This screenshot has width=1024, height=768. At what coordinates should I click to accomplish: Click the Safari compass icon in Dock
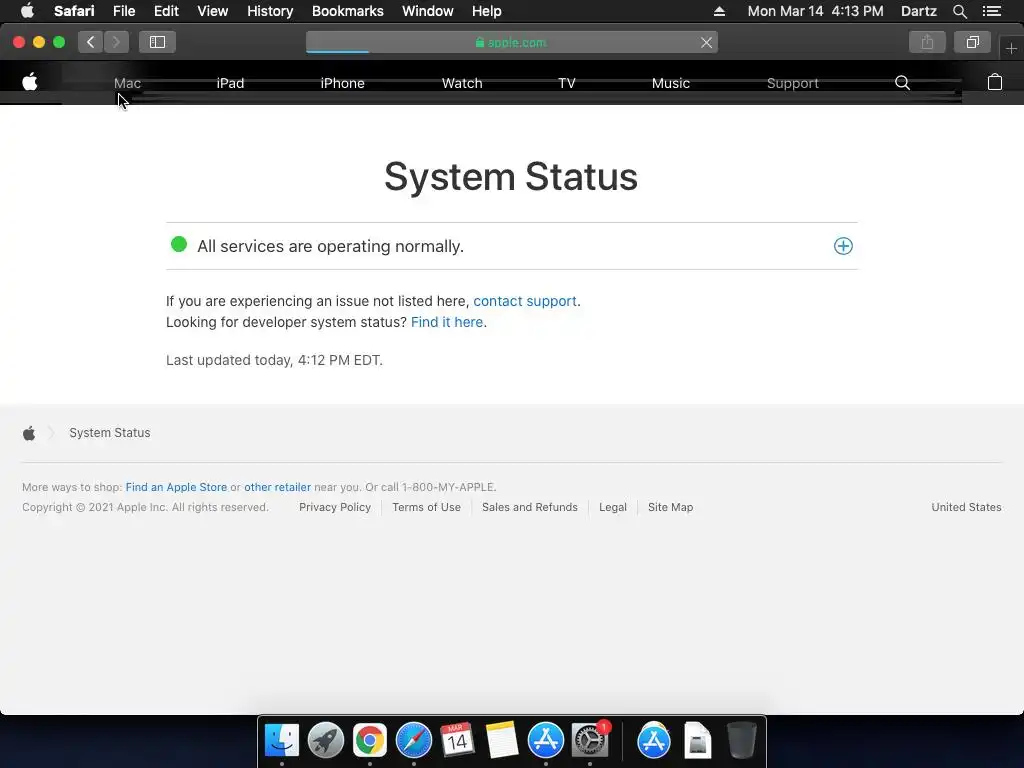pyautogui.click(x=413, y=741)
